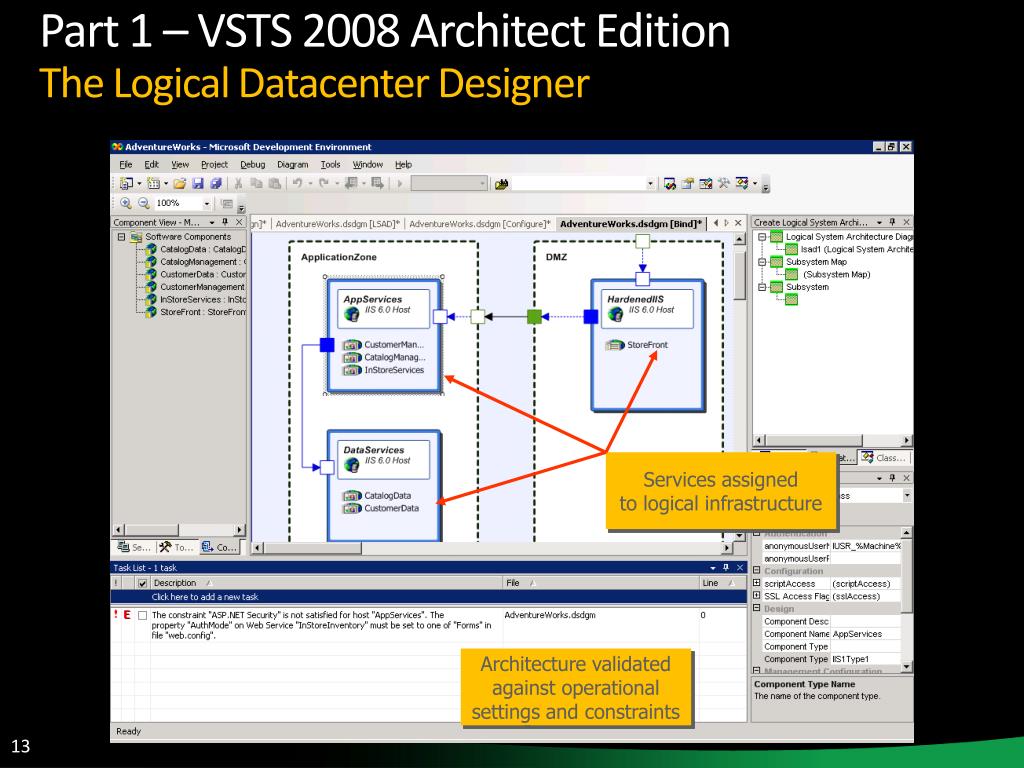1024x768 pixels.
Task: Sort tasks by the Description column header
Action: point(326,583)
